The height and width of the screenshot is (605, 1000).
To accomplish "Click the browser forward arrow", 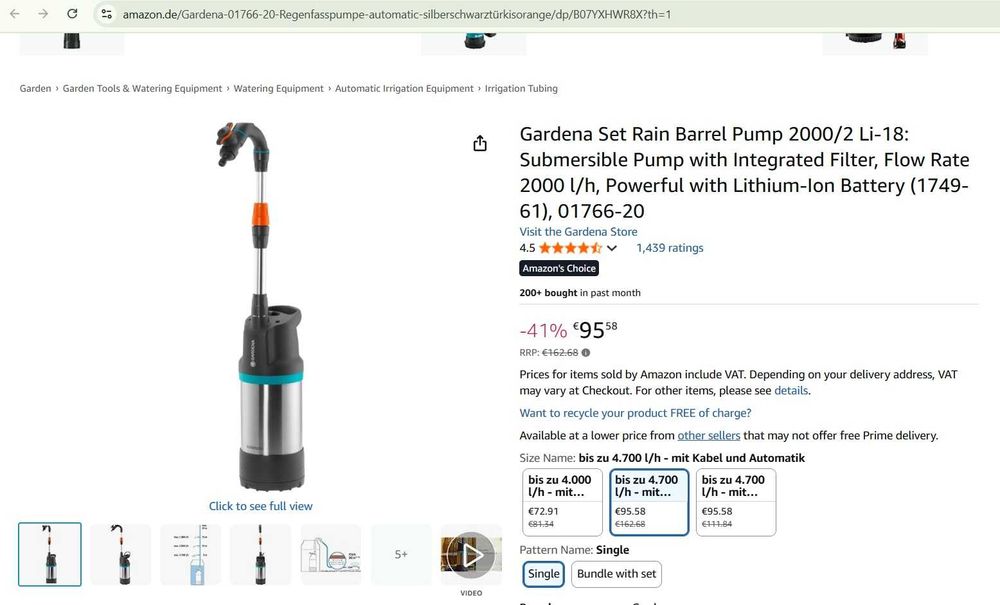I will pyautogui.click(x=43, y=13).
